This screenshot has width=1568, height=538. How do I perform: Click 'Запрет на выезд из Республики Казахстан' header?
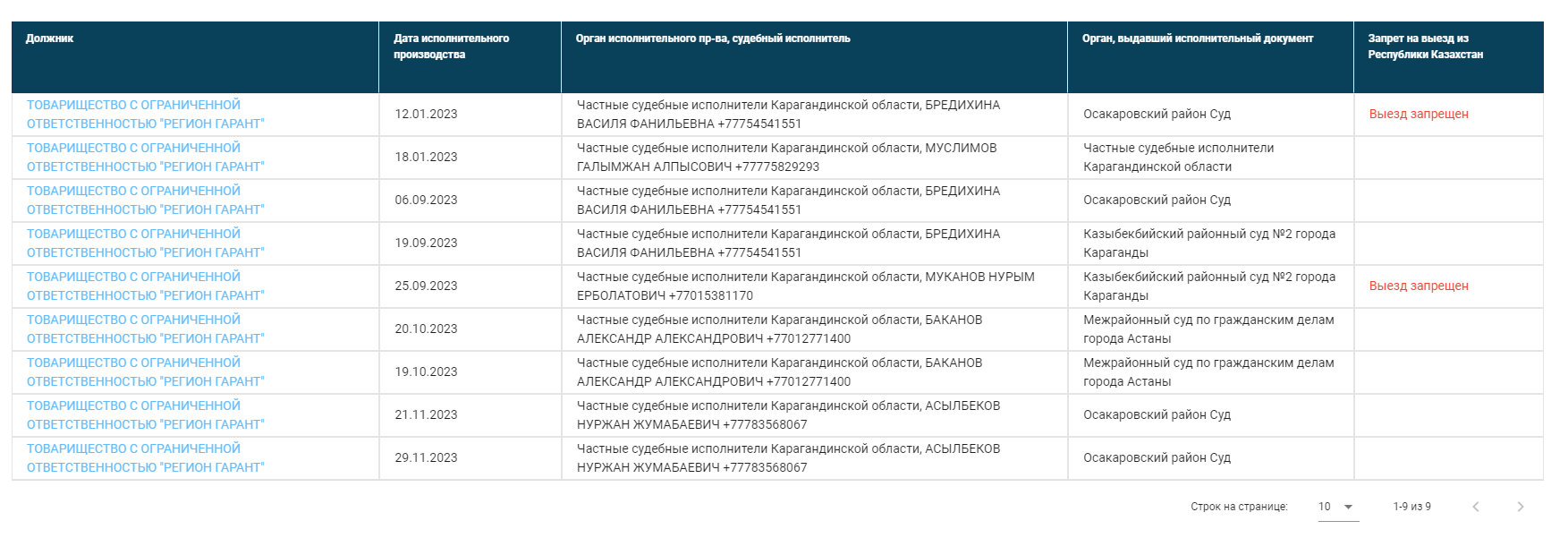pos(1425,47)
